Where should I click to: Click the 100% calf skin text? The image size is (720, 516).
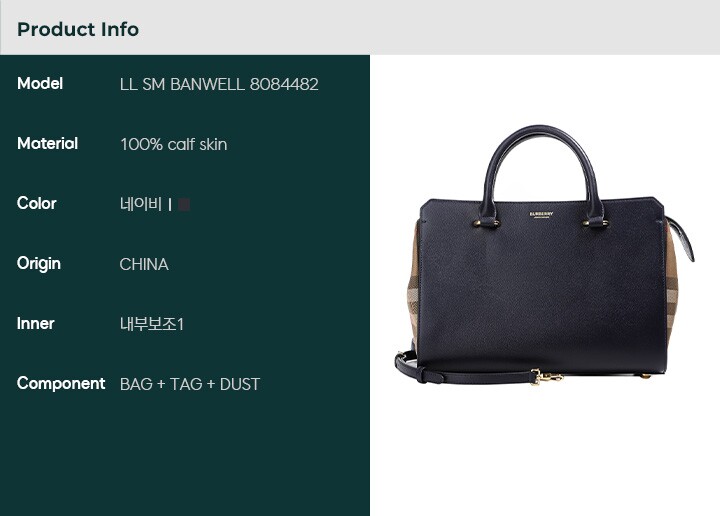174,144
